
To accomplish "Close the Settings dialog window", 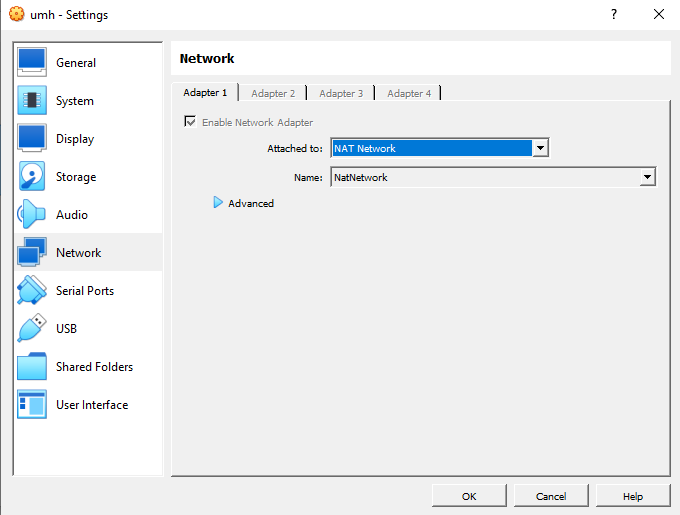I will tap(659, 14).
